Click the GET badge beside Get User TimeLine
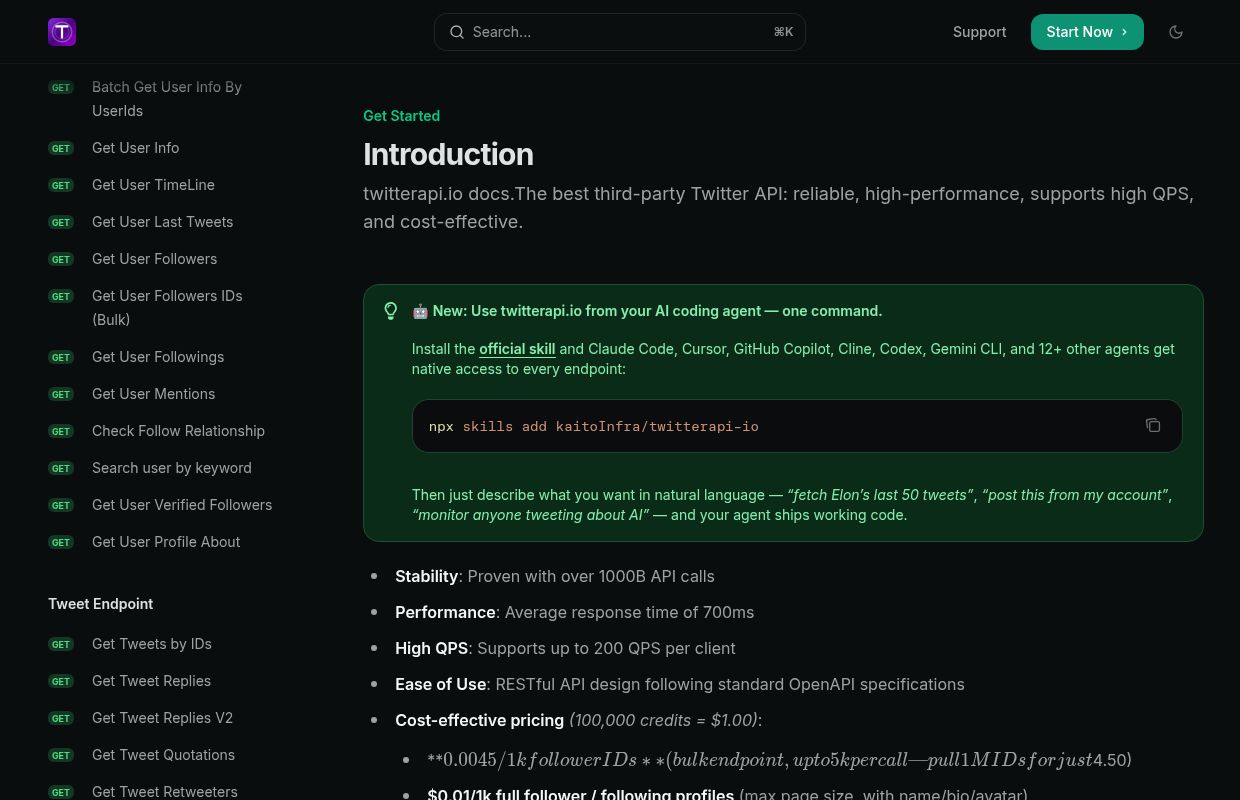Screen dimensions: 1240x800 (61, 185)
